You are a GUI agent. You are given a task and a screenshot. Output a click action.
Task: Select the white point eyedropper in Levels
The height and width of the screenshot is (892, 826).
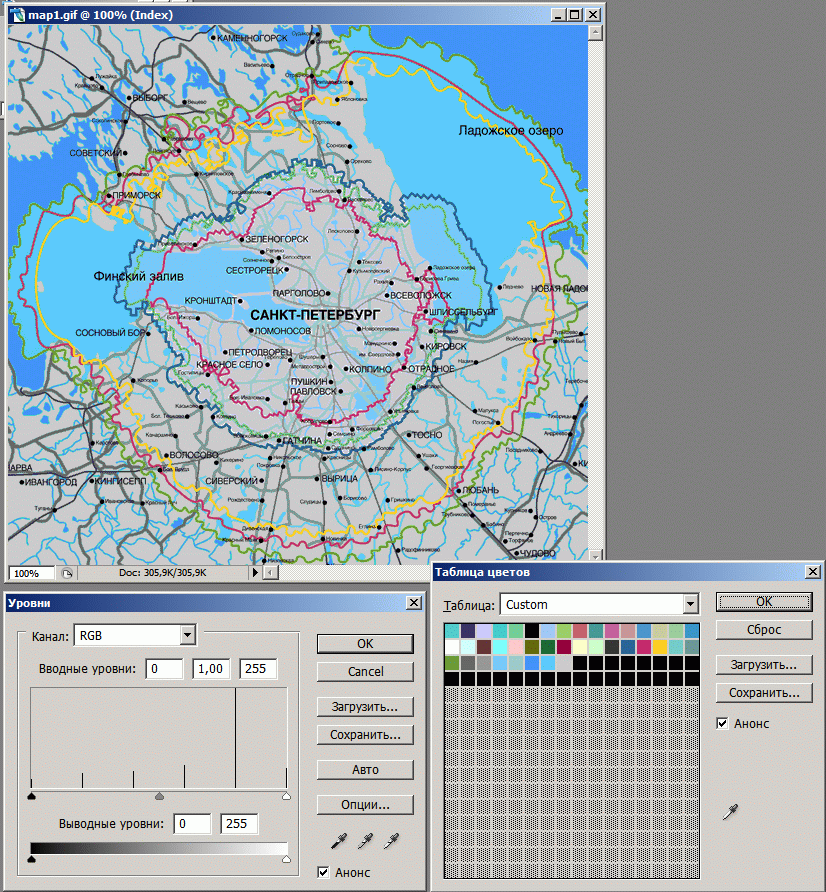391,839
